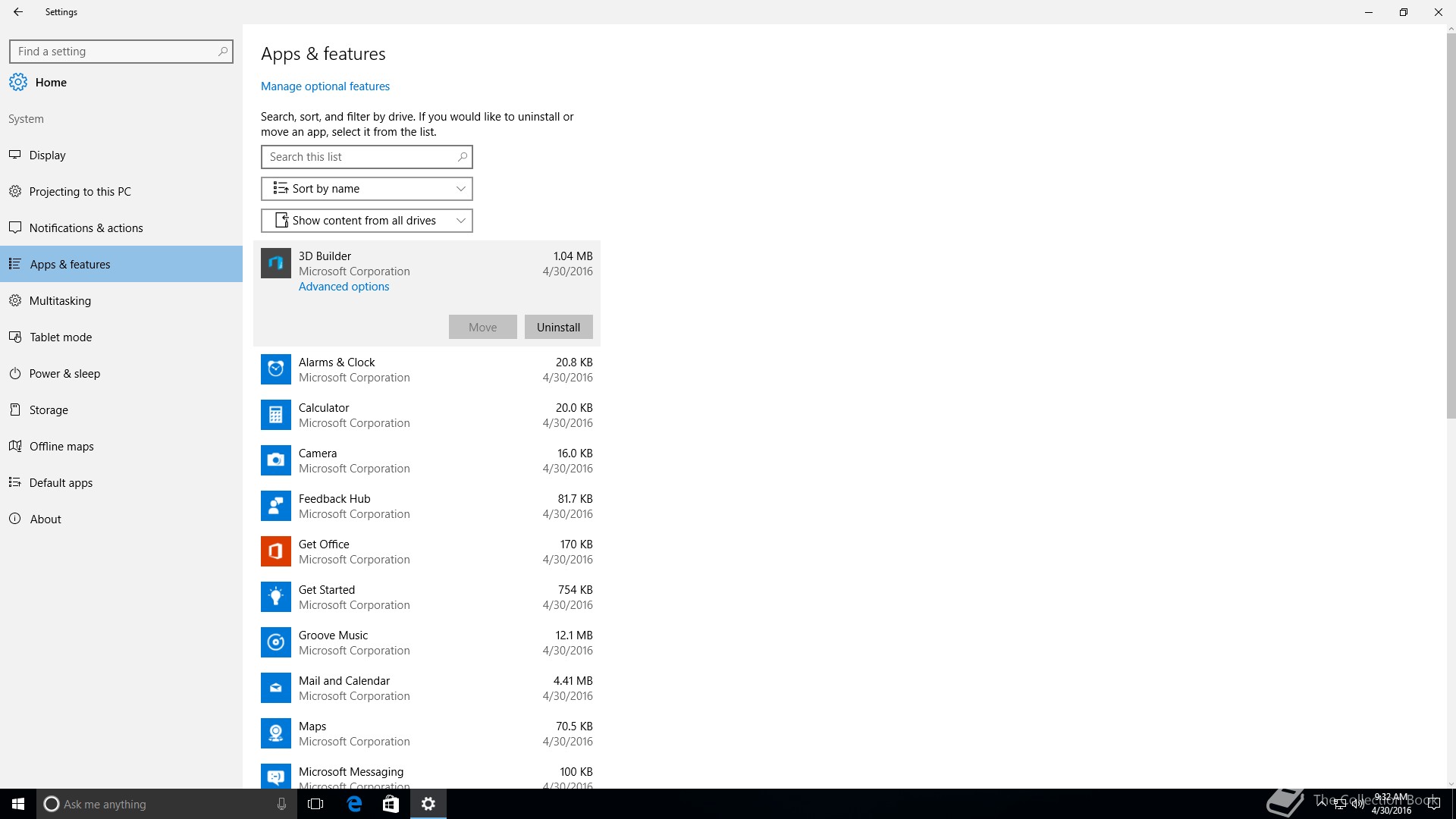Click the vertical scrollbar thumb
This screenshot has width=1456, height=819.
point(1451,225)
